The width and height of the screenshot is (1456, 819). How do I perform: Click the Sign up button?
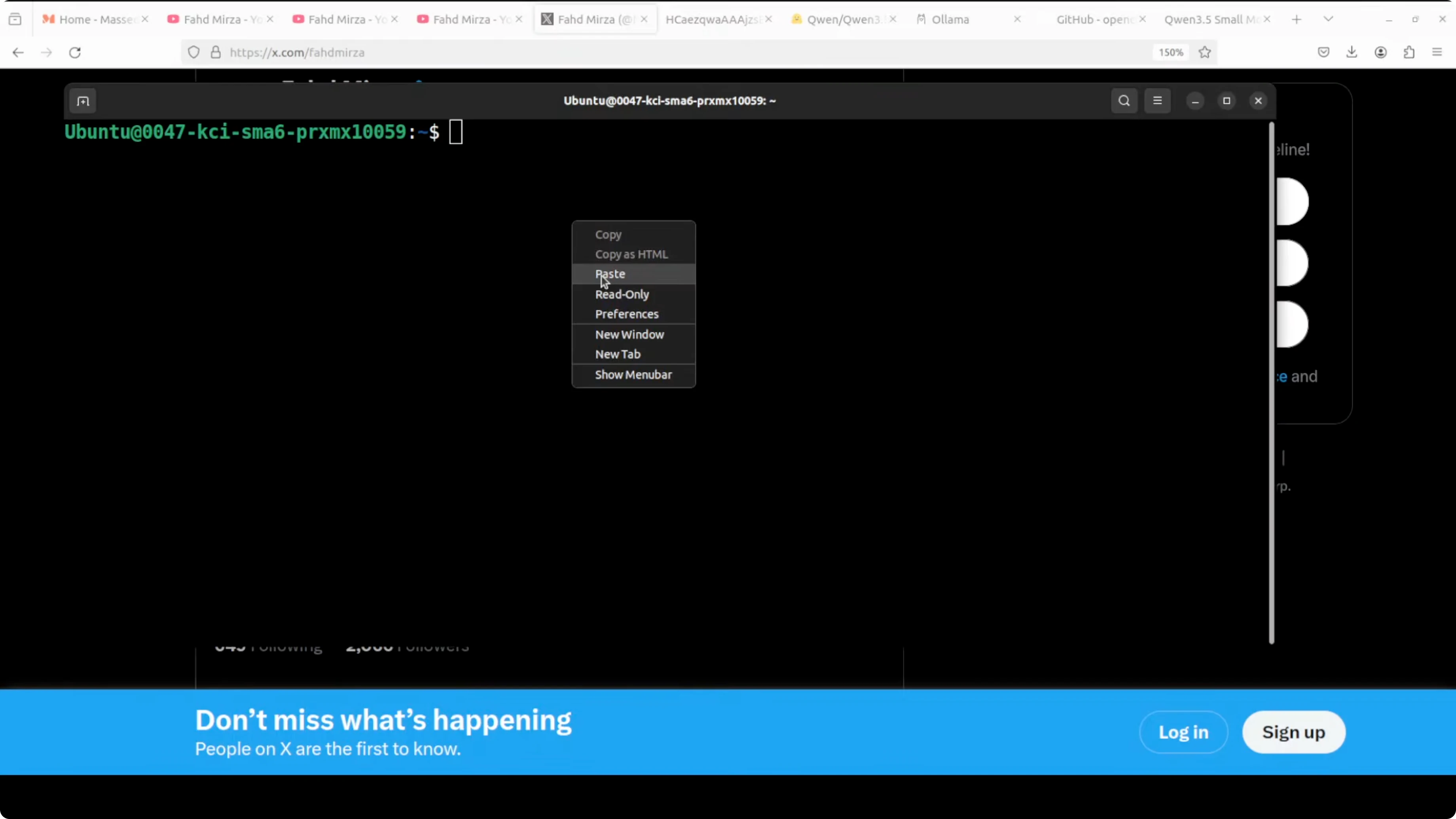coord(1294,732)
